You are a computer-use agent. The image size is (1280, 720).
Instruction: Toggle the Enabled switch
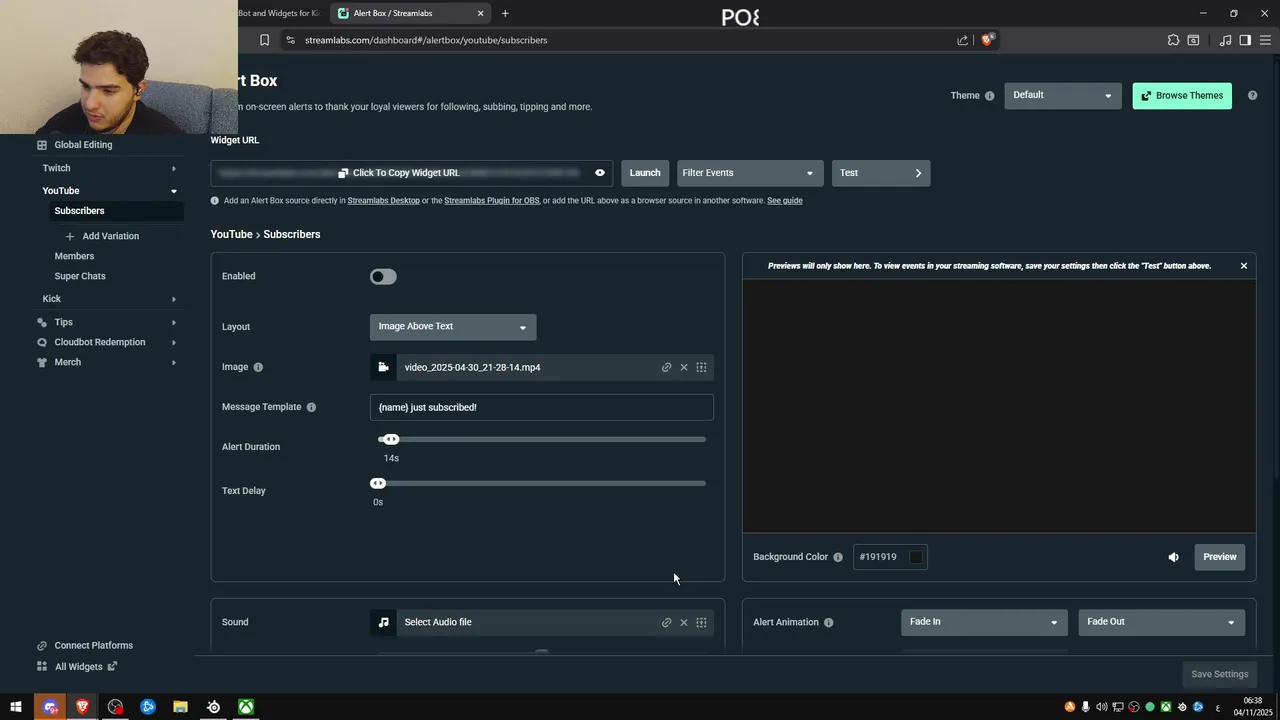(383, 277)
